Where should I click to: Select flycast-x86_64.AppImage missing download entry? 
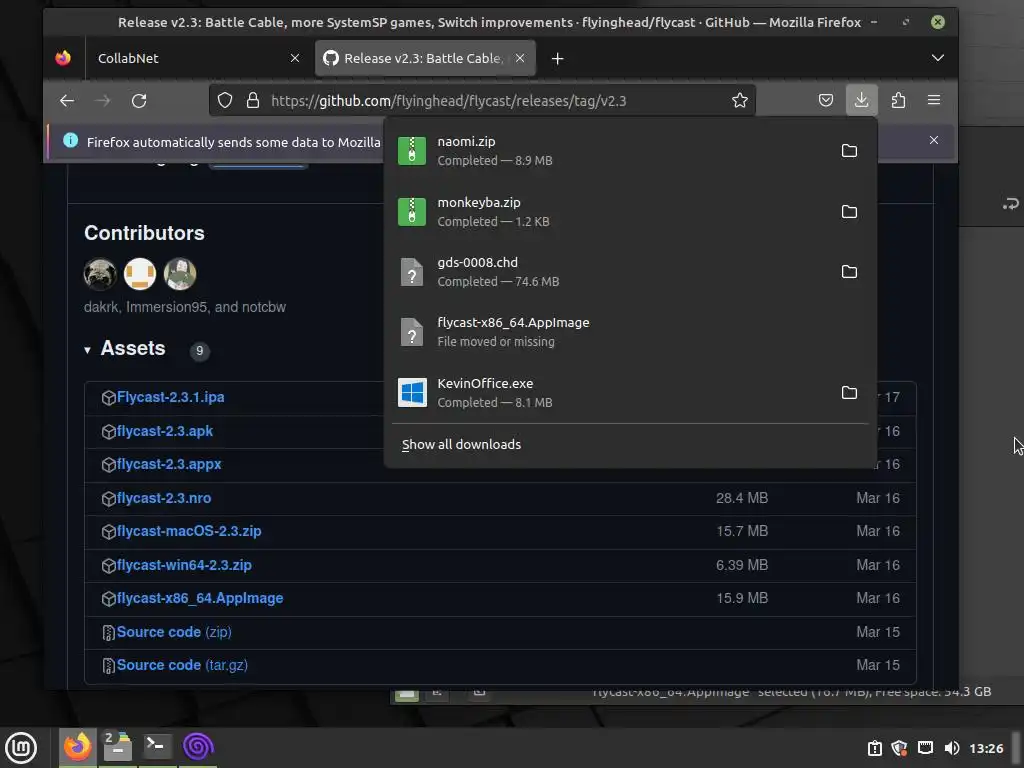(630, 332)
